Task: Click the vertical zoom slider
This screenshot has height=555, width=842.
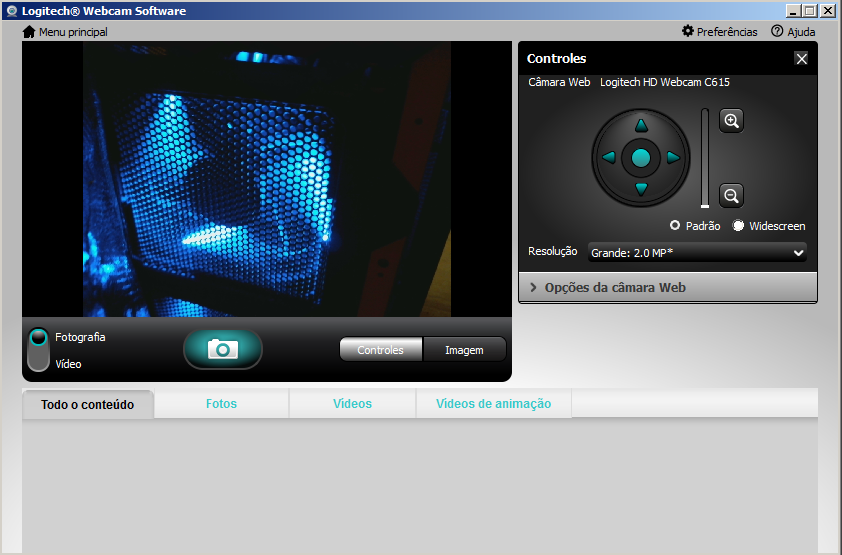Action: [704, 158]
